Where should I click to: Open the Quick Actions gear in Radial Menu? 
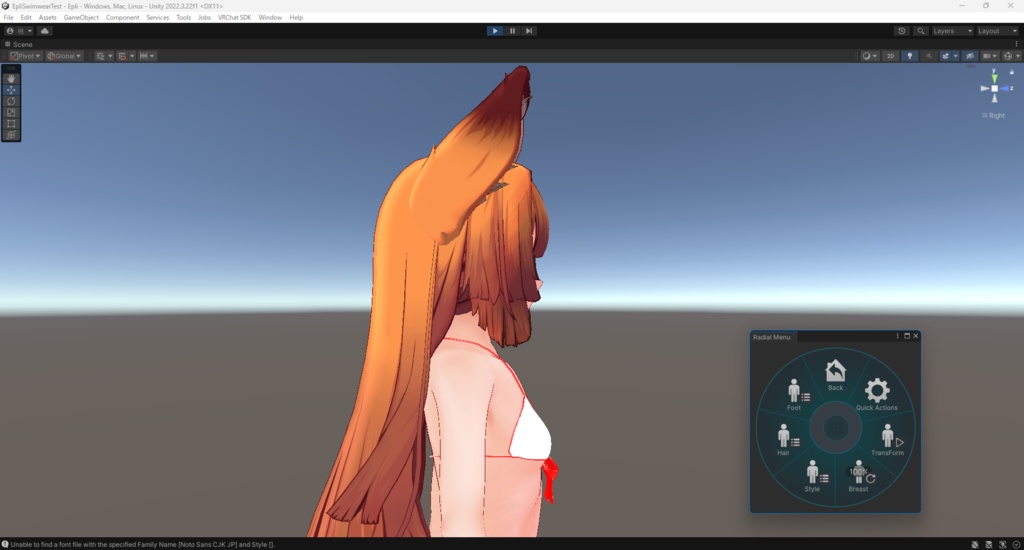[876, 394]
